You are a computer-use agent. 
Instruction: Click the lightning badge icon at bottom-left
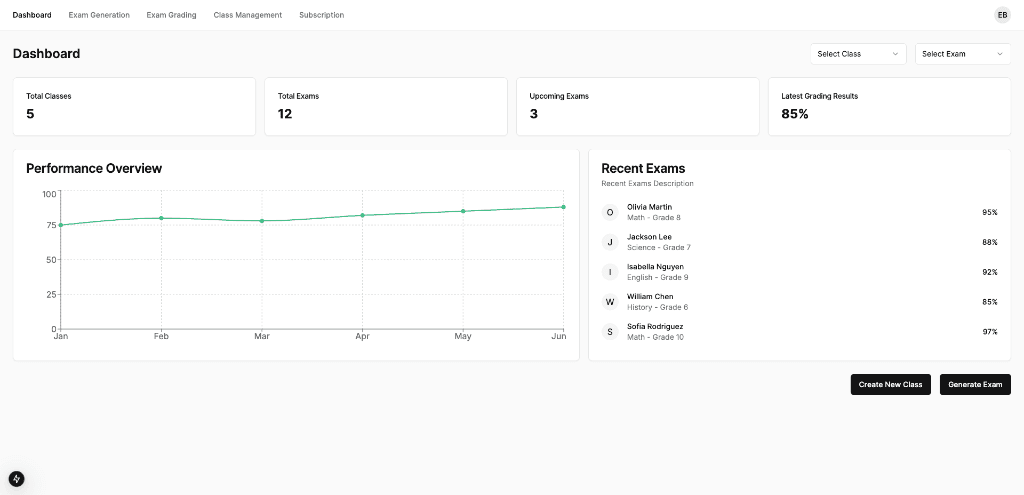[x=16, y=479]
